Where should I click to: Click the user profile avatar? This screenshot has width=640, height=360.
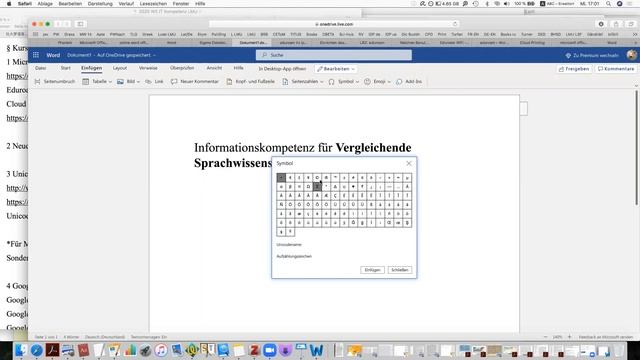631,55
